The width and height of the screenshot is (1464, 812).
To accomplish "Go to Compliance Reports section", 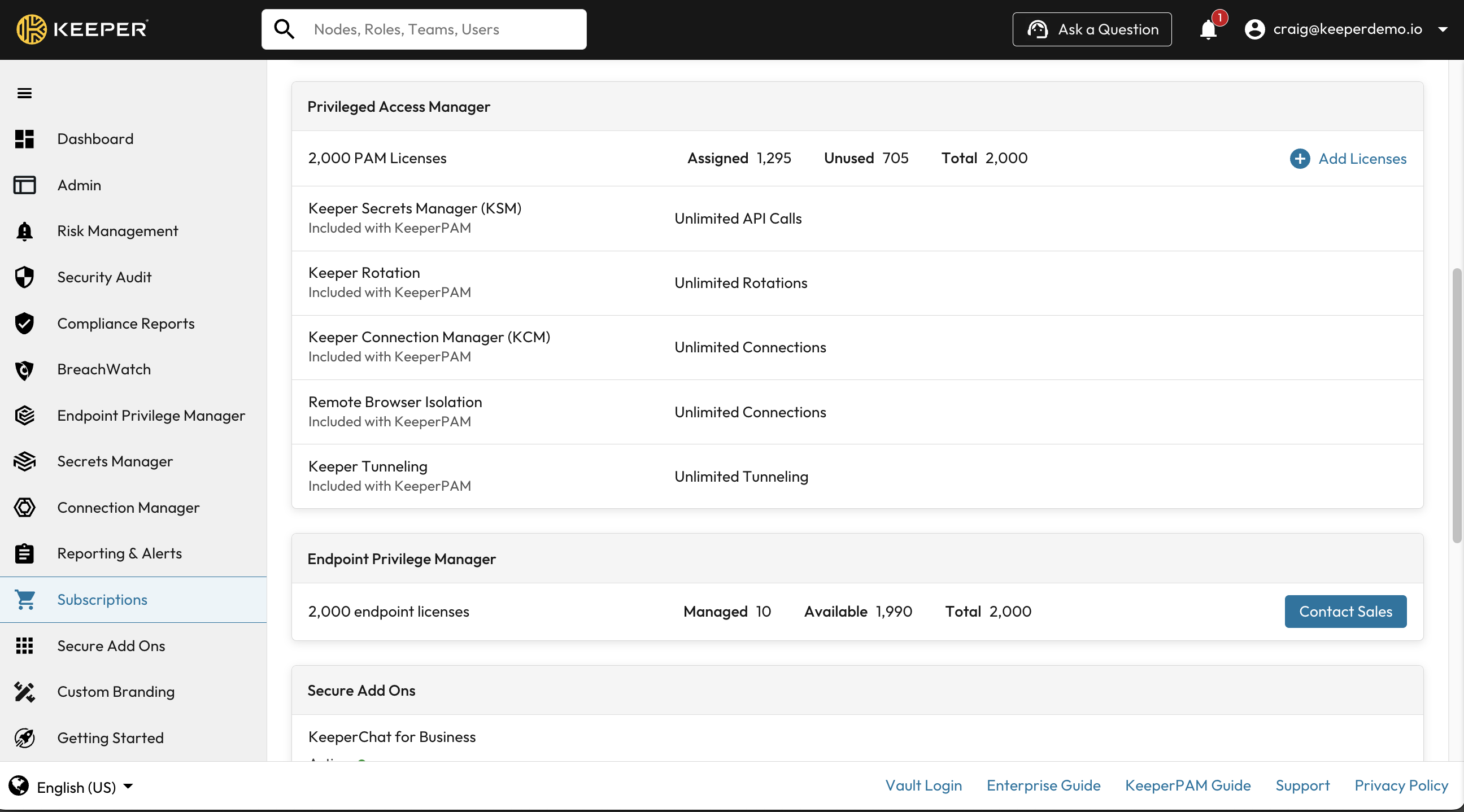I will 125,324.
